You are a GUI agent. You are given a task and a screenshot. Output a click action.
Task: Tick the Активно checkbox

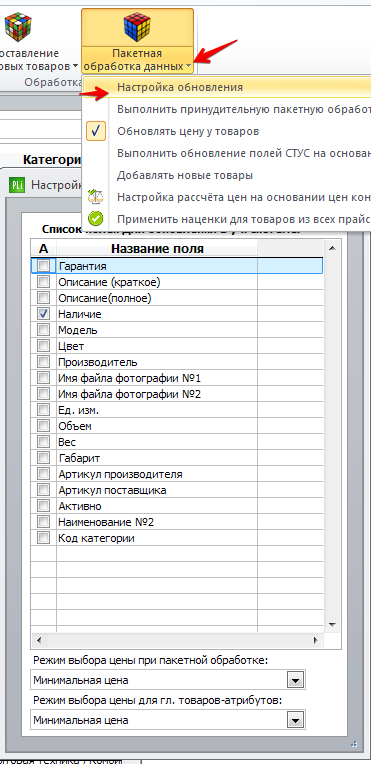pyautogui.click(x=44, y=506)
